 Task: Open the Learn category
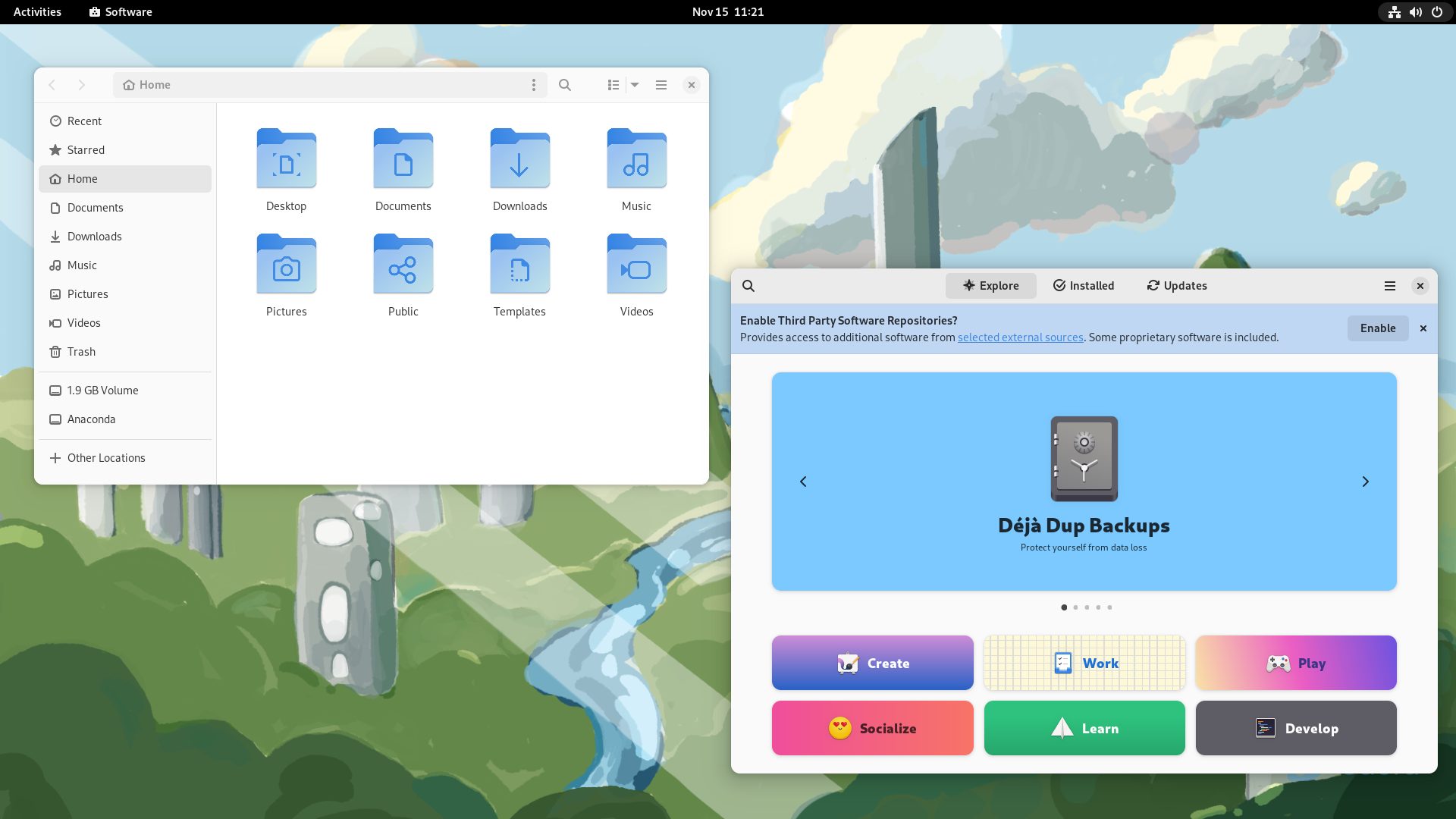click(x=1084, y=728)
